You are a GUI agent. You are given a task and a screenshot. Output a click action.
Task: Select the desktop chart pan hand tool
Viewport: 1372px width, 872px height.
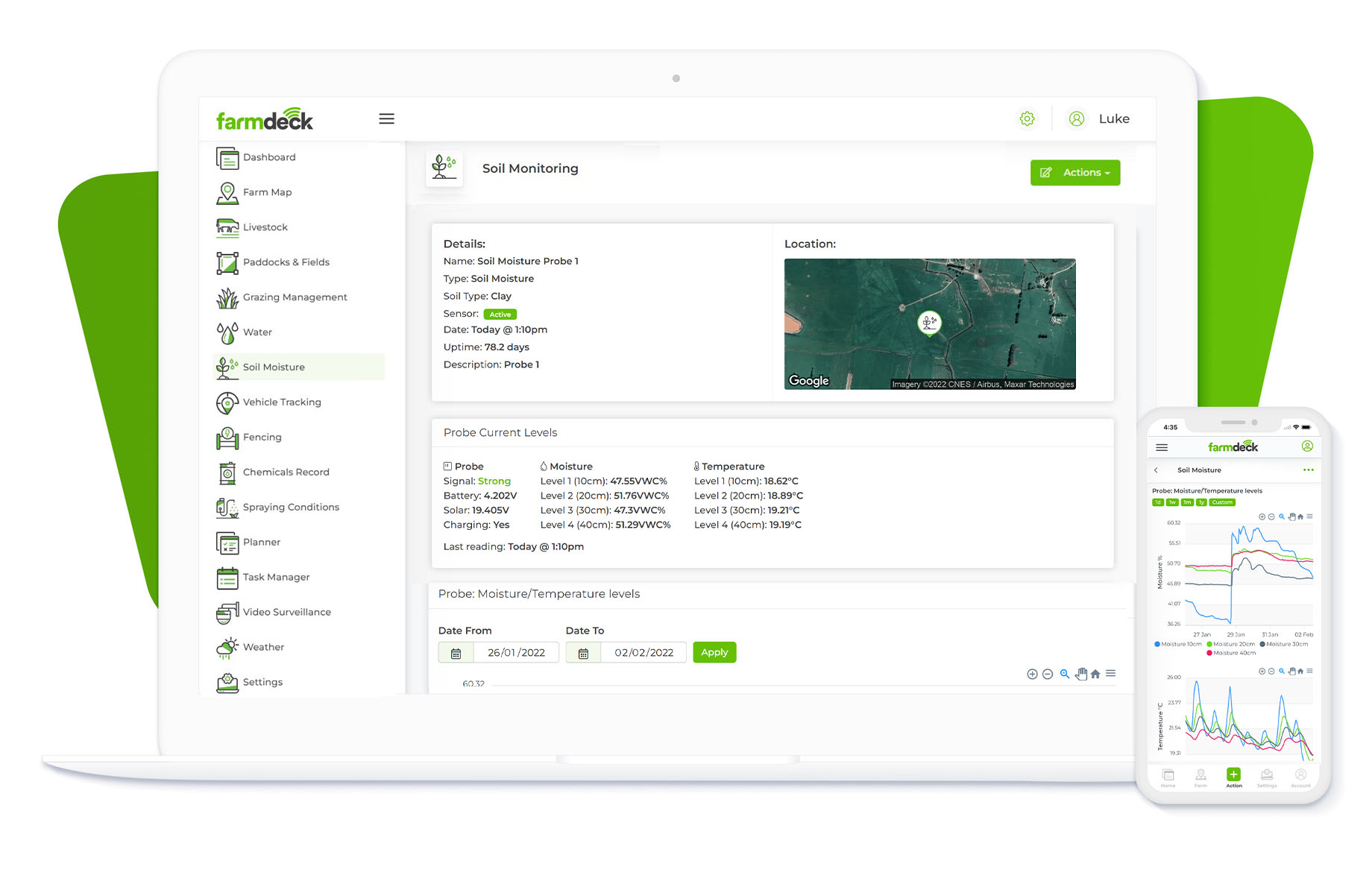1080,674
